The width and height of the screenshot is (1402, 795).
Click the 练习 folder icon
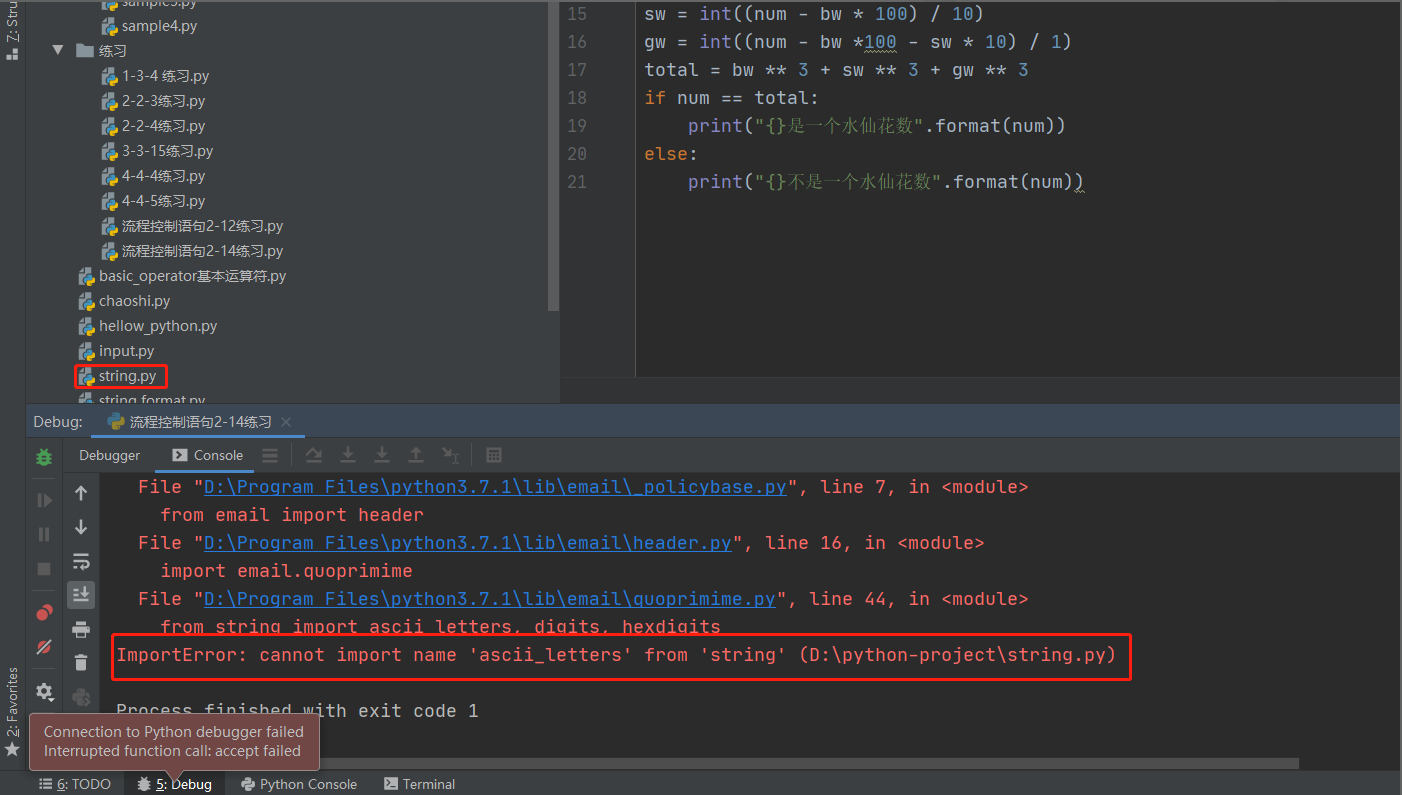click(84, 50)
